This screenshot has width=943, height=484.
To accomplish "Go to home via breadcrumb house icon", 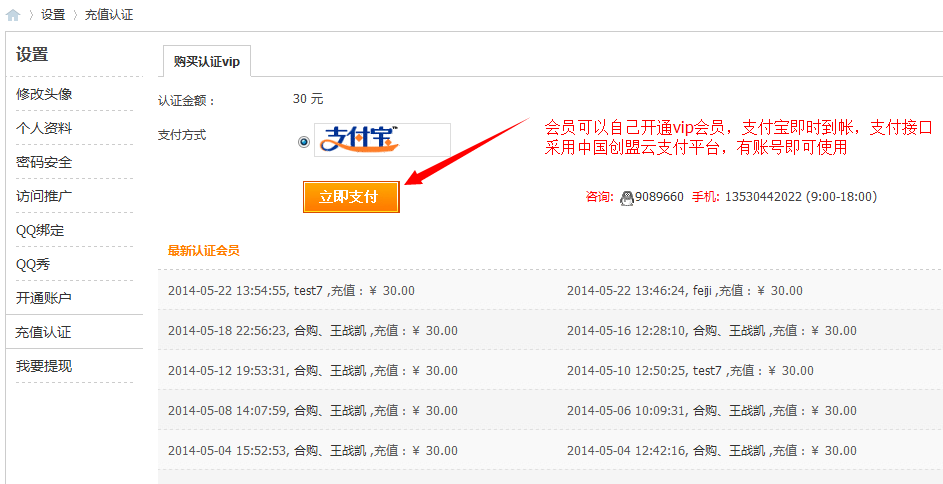I will [13, 16].
